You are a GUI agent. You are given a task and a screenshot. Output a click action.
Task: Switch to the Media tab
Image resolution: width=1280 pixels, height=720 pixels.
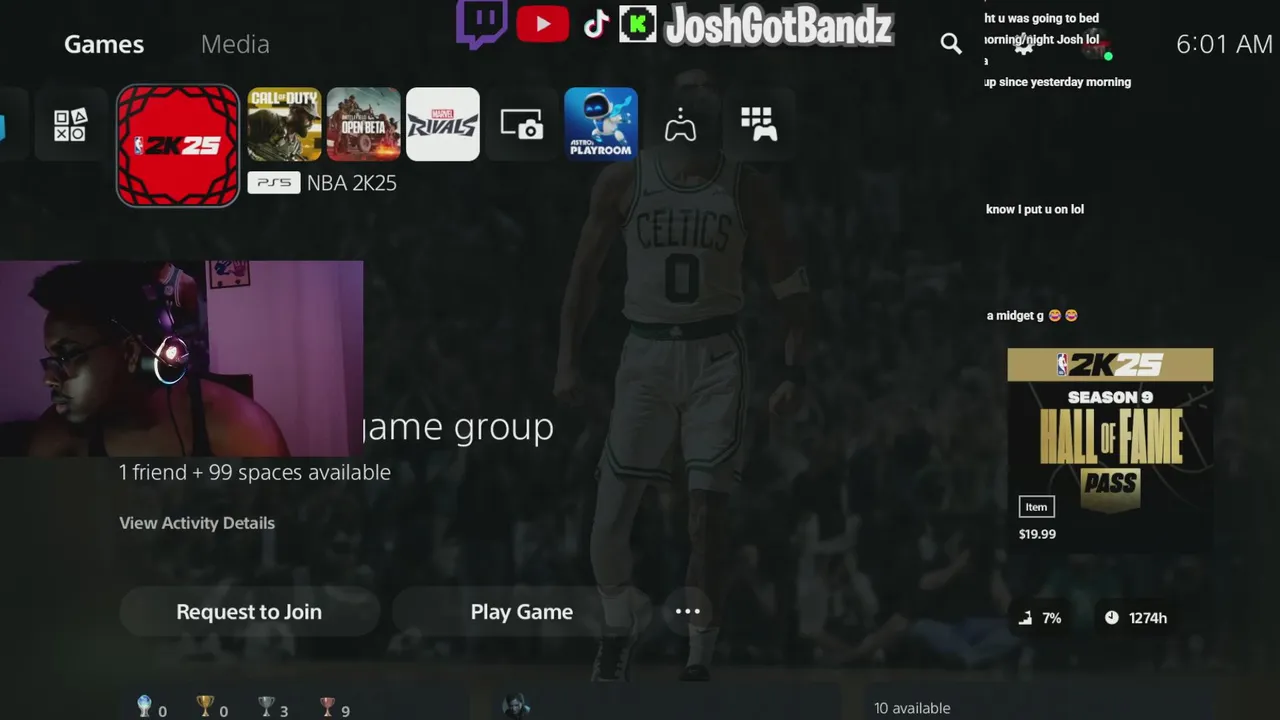(x=235, y=44)
